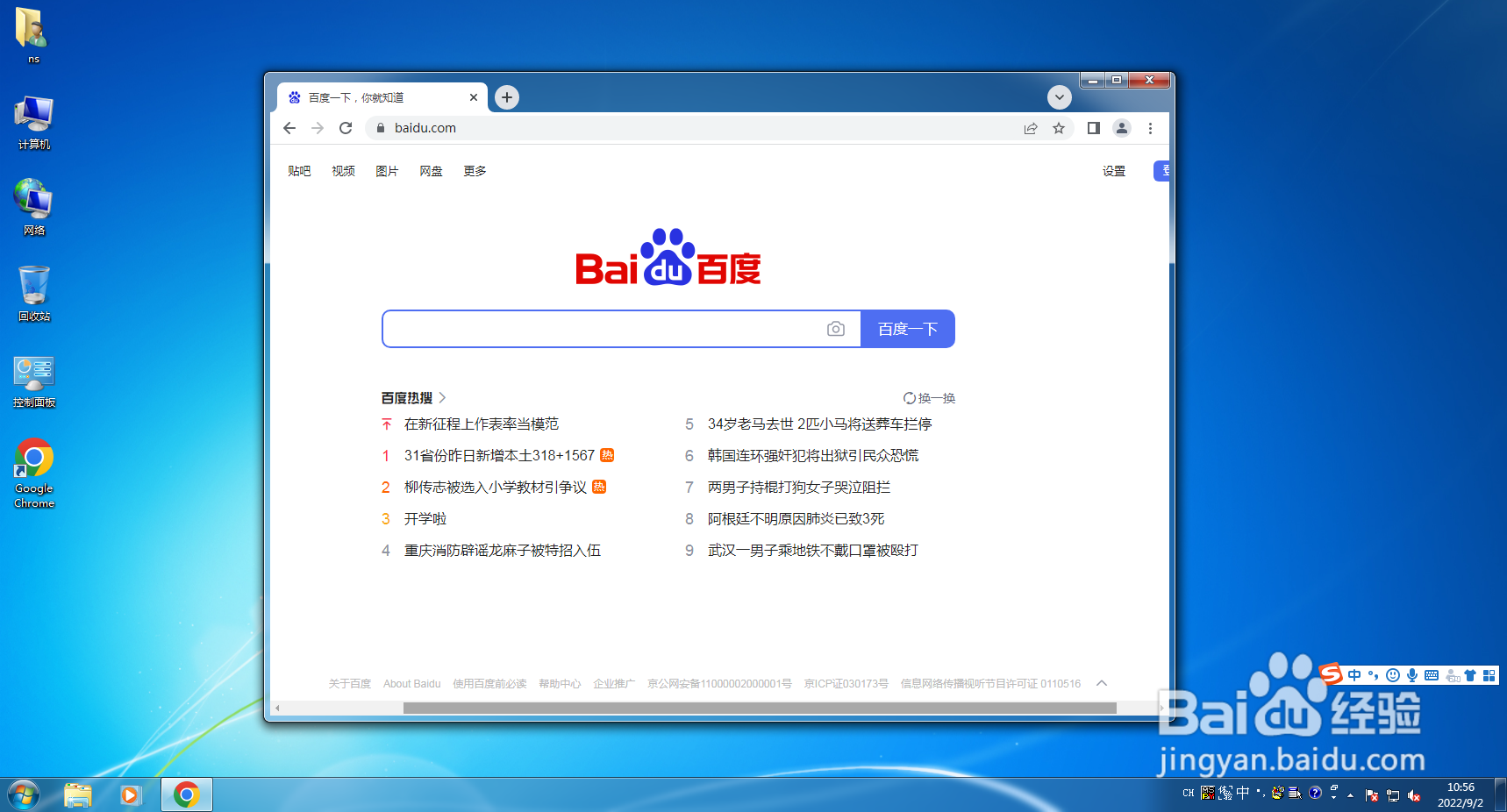
Task: Click the footer up-arrow expander
Action: (1102, 683)
